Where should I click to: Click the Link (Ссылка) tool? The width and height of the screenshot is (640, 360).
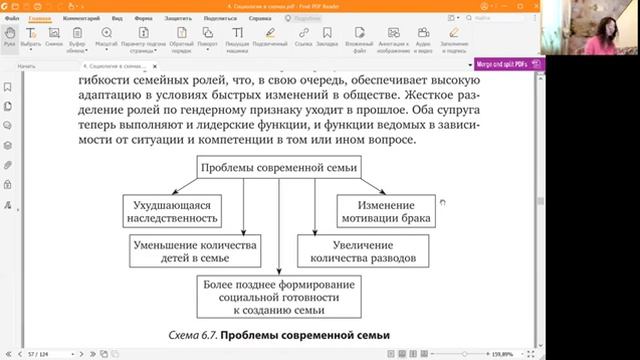303,36
